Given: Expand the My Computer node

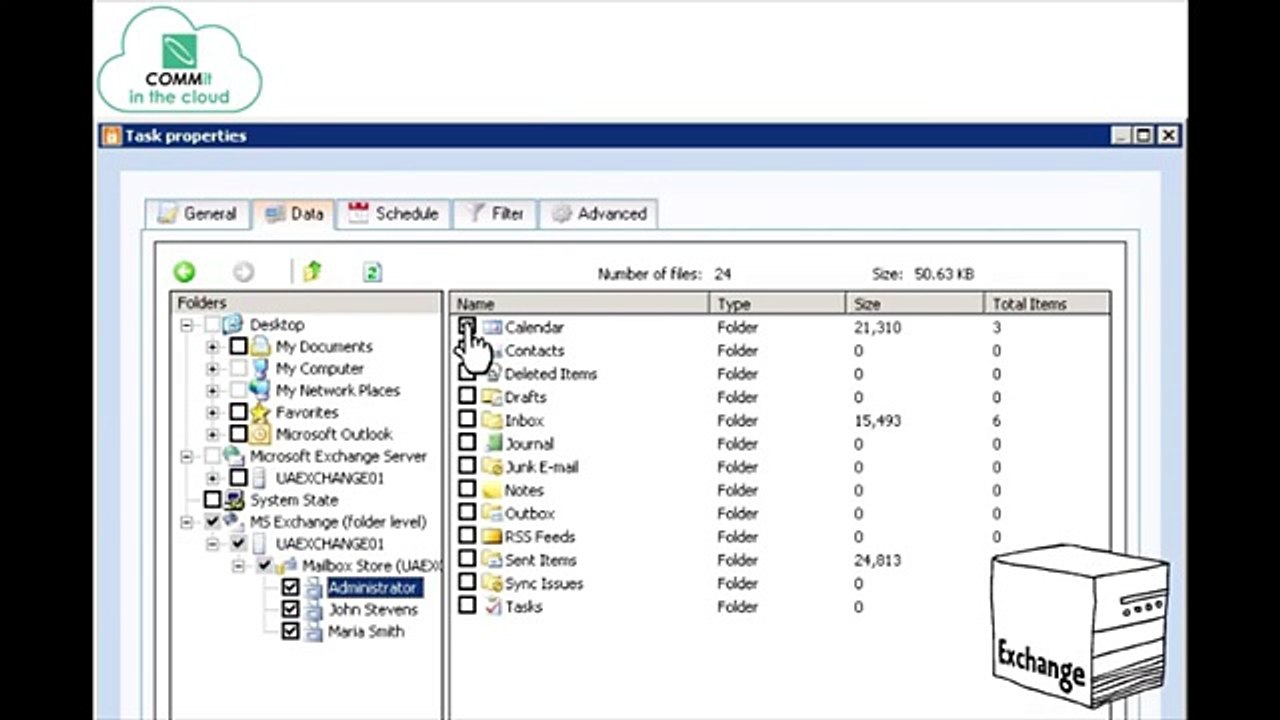Looking at the screenshot, I should 212,368.
